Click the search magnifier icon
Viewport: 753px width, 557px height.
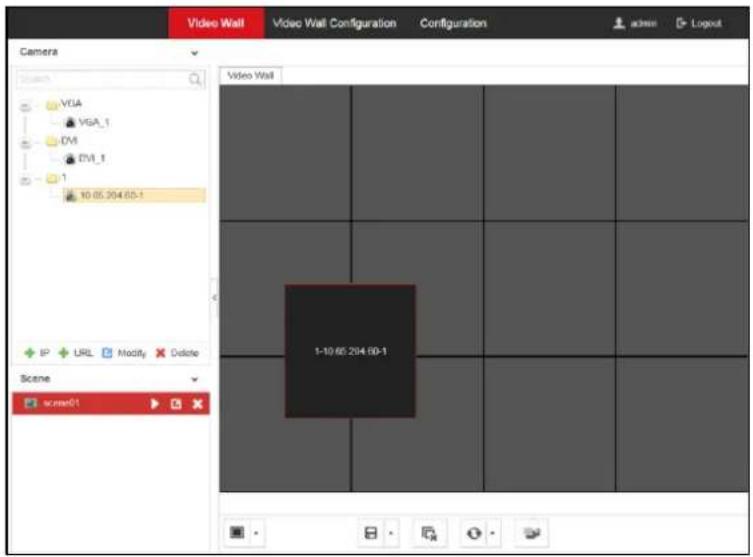pos(195,79)
